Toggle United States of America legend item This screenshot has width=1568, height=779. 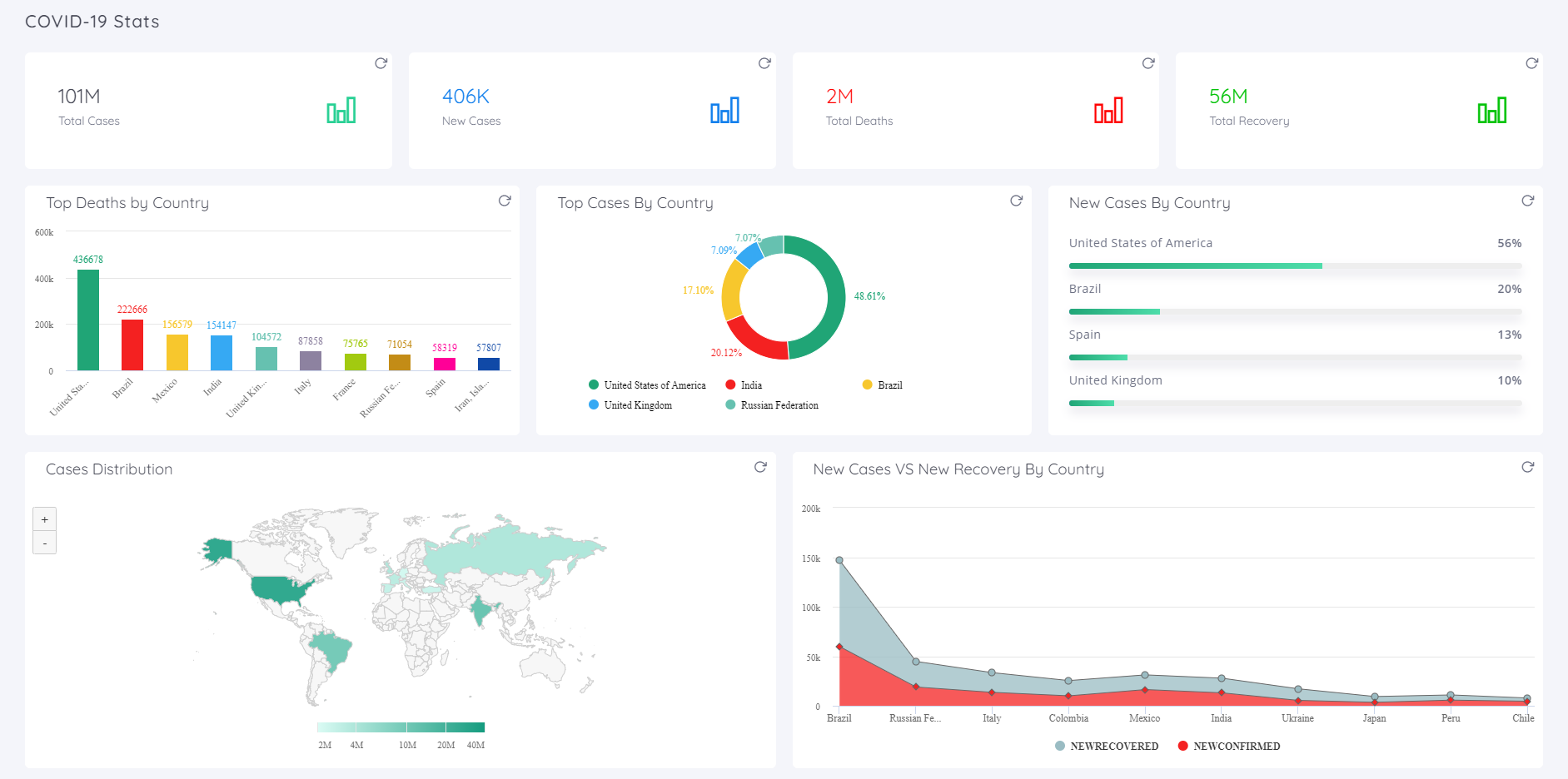647,385
